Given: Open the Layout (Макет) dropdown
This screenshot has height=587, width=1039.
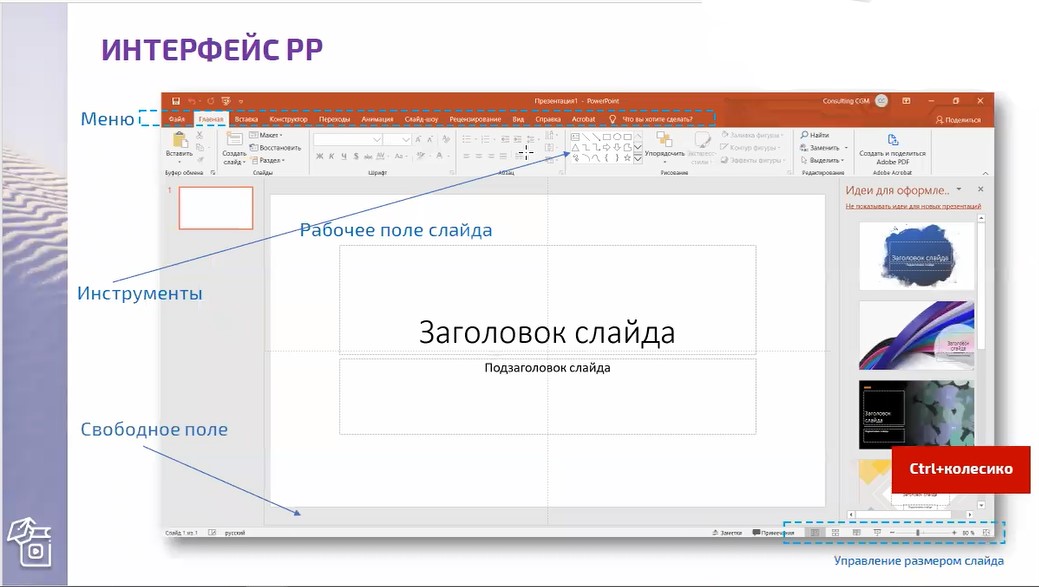Looking at the screenshot, I should [x=266, y=135].
